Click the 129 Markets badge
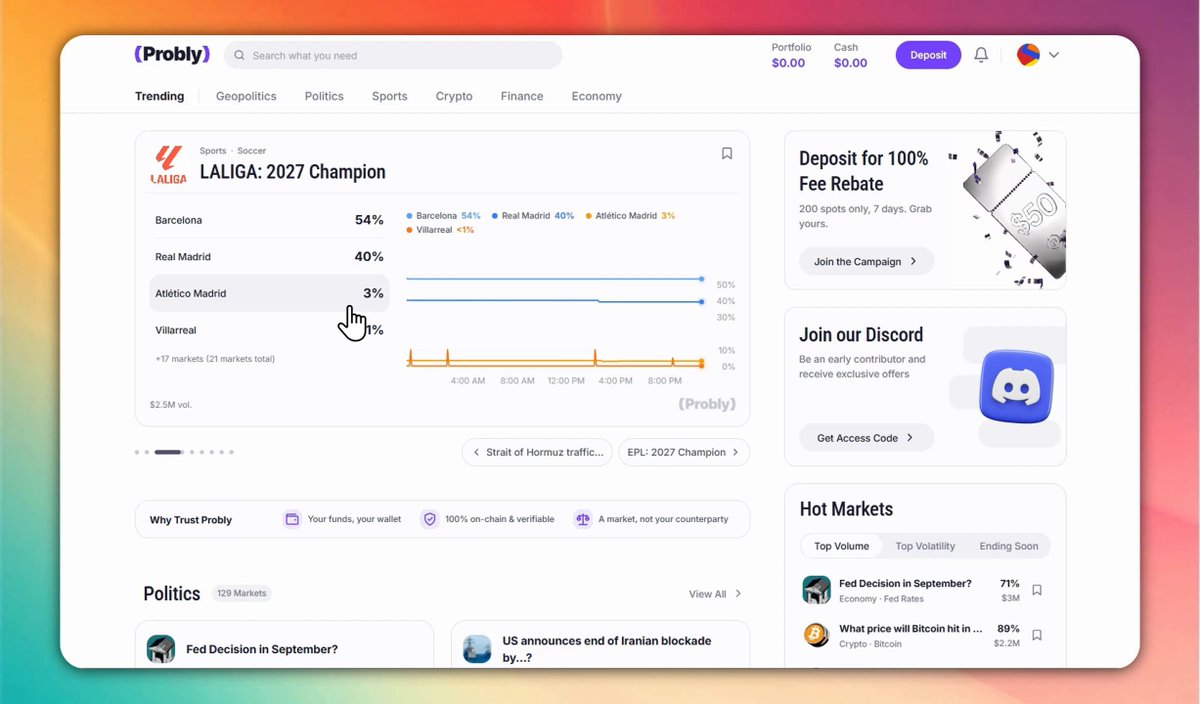This screenshot has width=1200, height=704. point(242,593)
